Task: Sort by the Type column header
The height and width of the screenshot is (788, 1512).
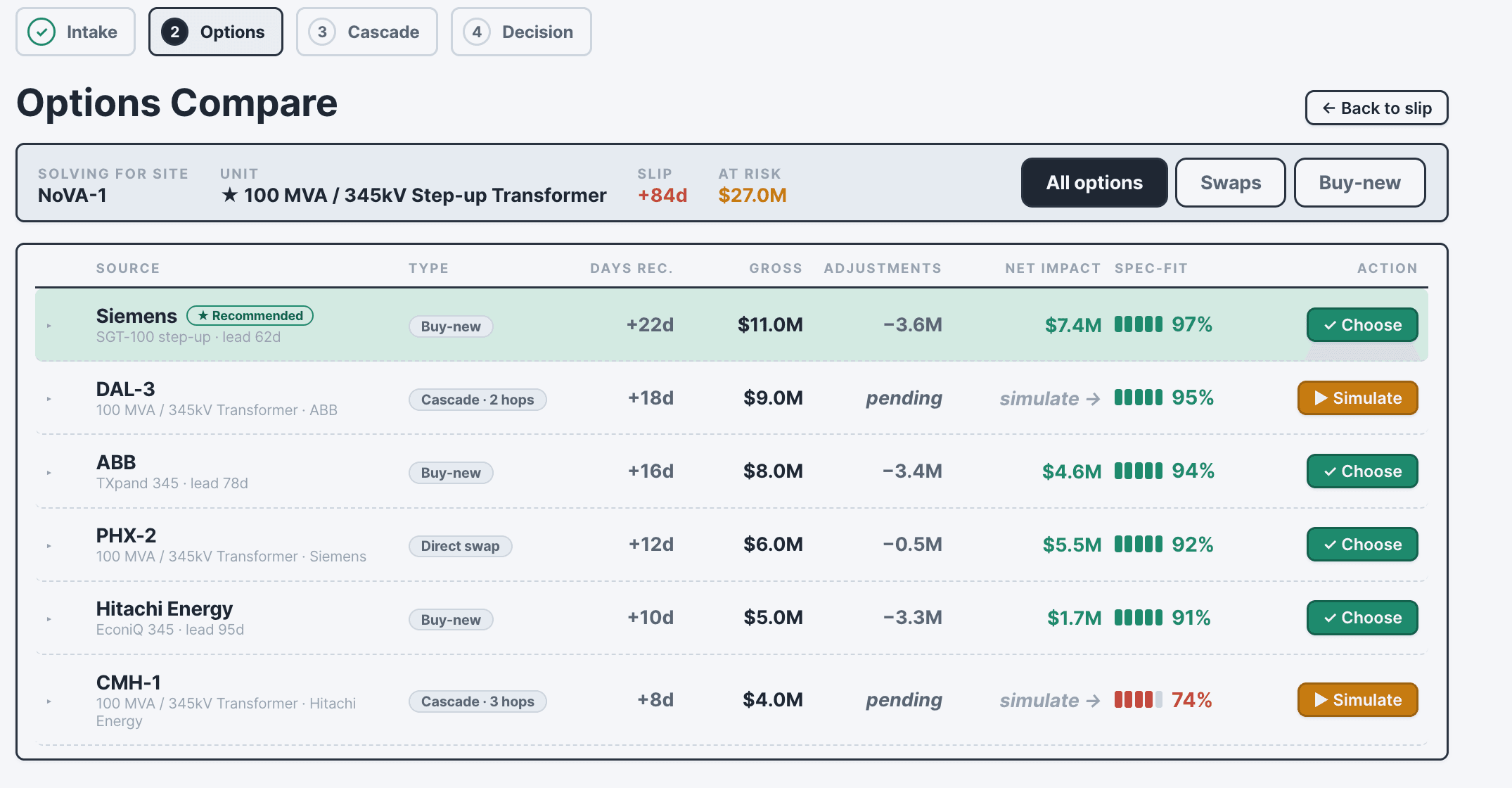Action: [x=429, y=268]
